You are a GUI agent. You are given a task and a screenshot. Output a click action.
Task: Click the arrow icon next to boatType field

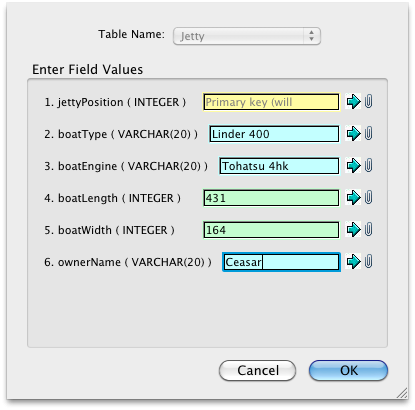tap(353, 133)
